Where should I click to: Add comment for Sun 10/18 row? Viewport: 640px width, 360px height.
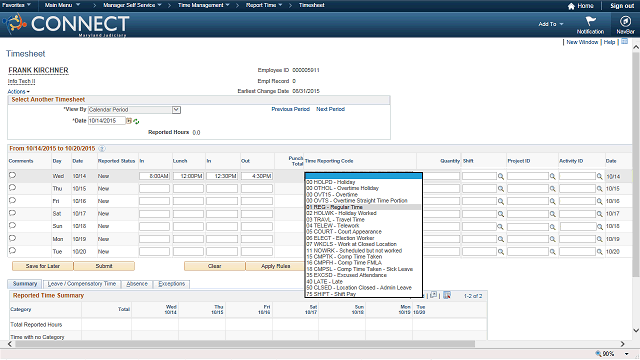click(x=12, y=225)
